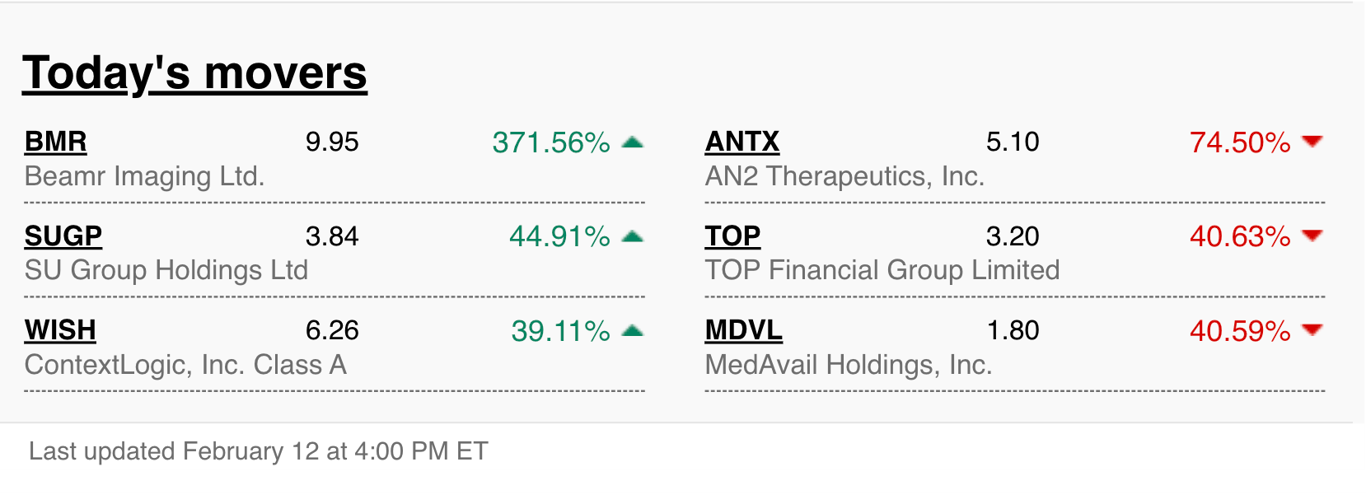Click AN2 Therapeutics, Inc. company name
Image resolution: width=1366 pixels, height=504 pixels.
point(845,177)
